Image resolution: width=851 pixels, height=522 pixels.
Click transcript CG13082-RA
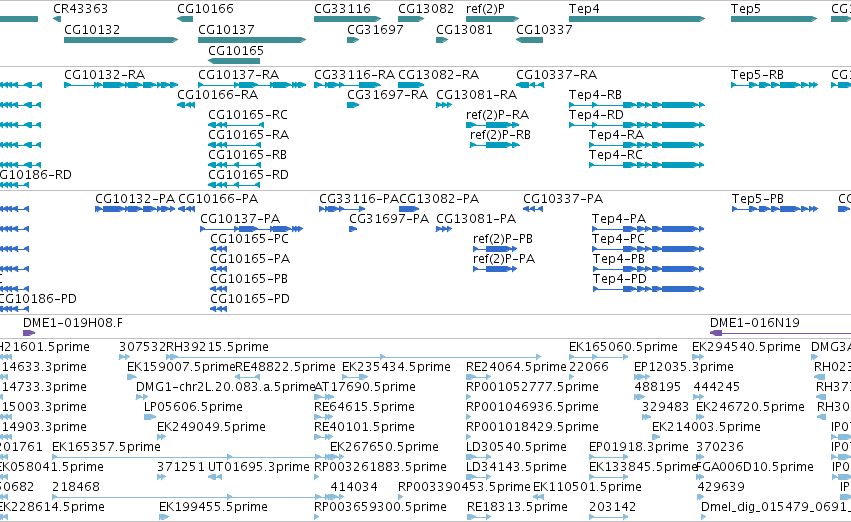point(411,85)
